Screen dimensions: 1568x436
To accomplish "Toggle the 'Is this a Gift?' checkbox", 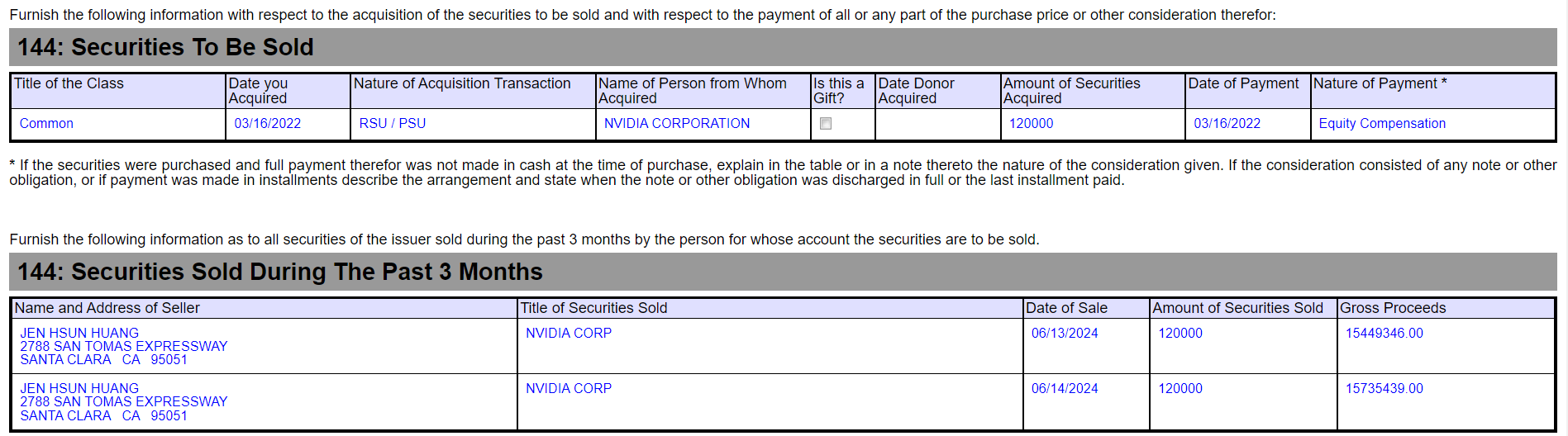I will click(825, 124).
